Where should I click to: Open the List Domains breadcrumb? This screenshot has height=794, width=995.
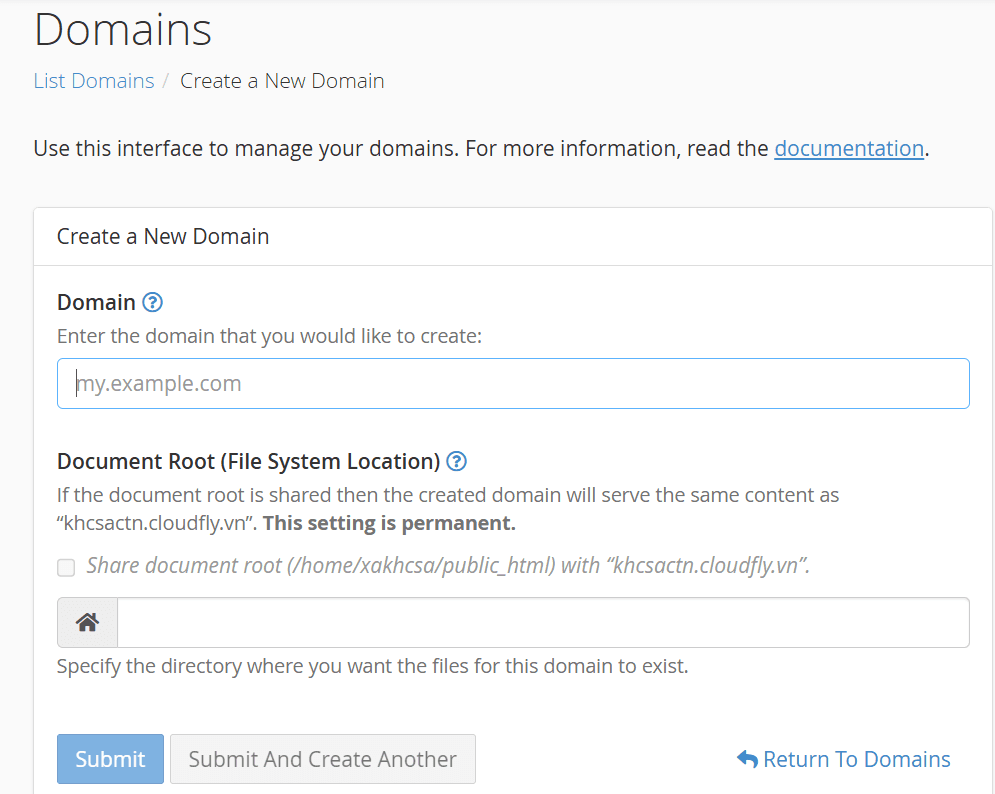(x=94, y=81)
